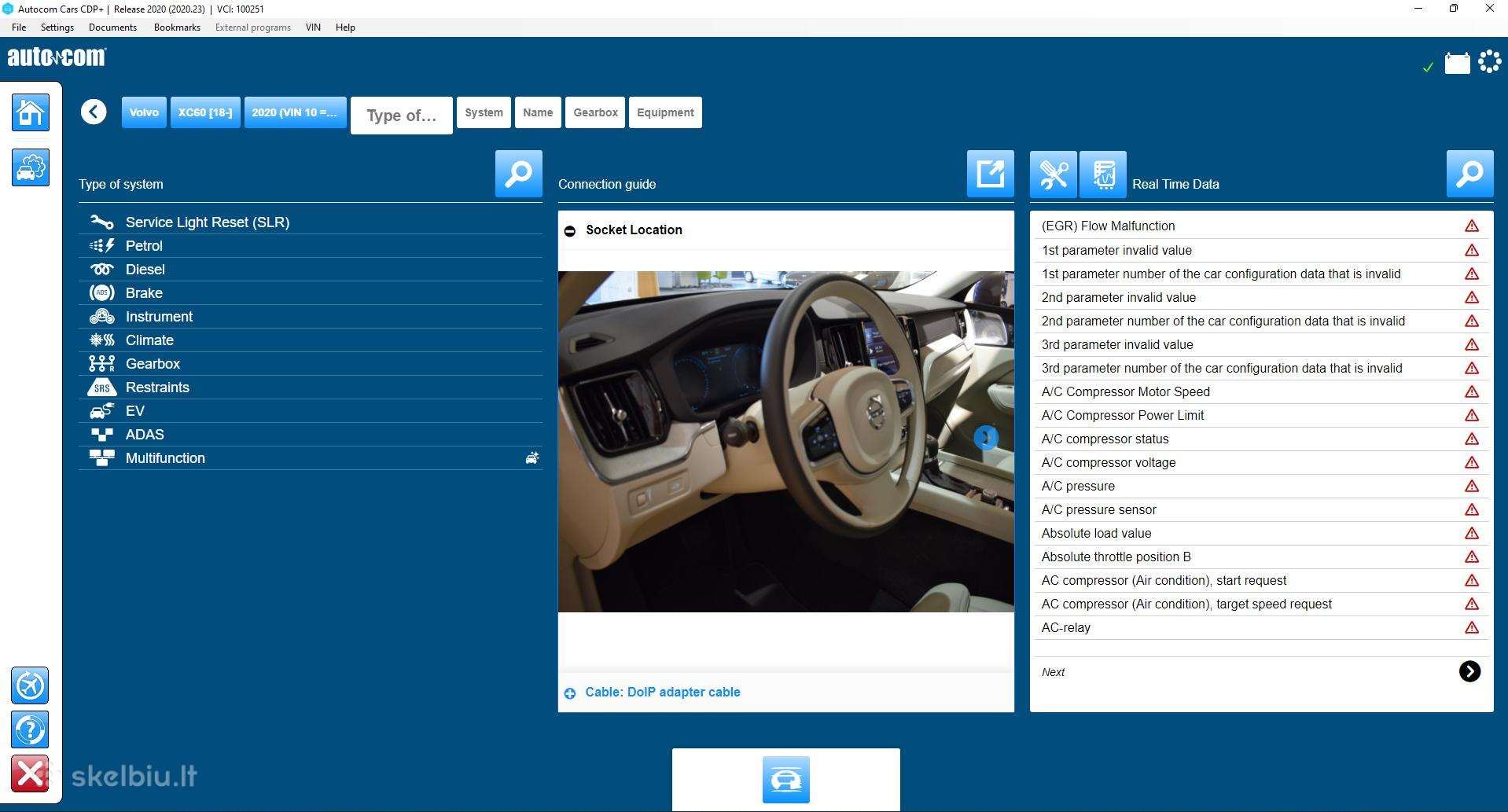Open the Help question mark sidebar icon
Viewport: 1508px width, 812px height.
coord(31,729)
